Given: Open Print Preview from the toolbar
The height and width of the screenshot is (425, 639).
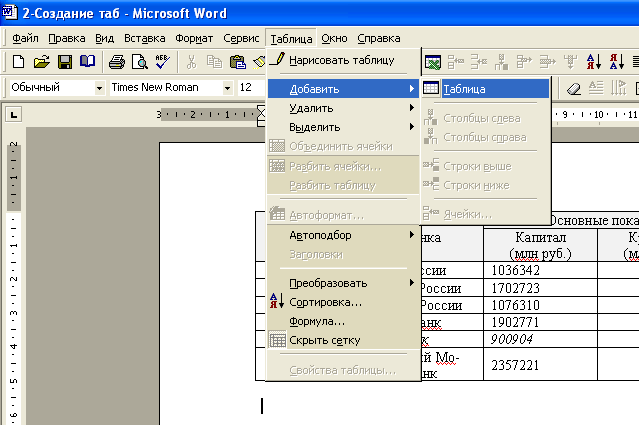Looking at the screenshot, I should [138, 62].
